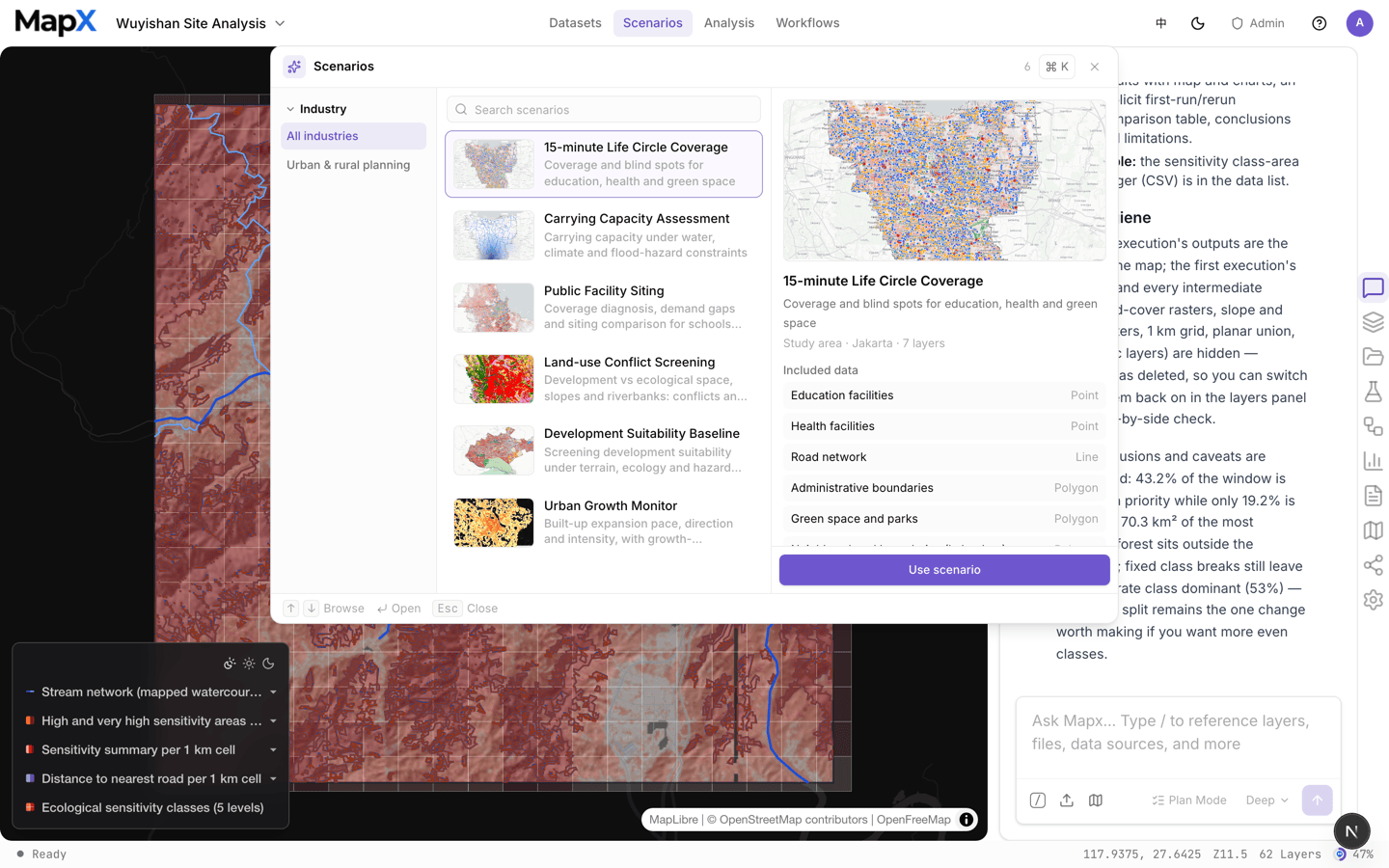Open the settings gear in right sidebar
Screen dimensions: 1389x868
1373,600
